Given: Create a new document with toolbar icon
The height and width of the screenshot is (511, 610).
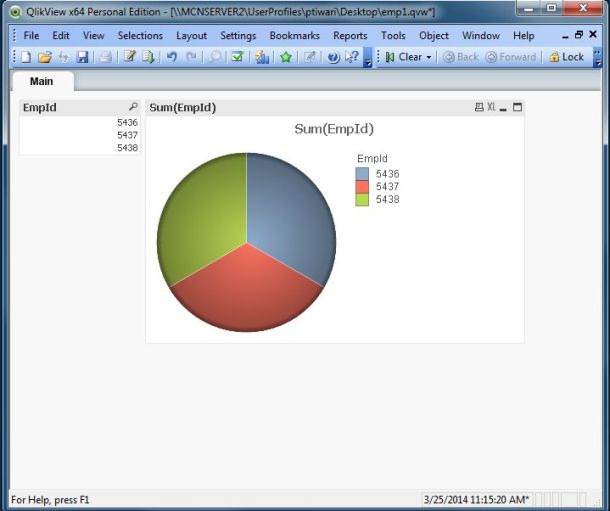Looking at the screenshot, I should pos(26,57).
